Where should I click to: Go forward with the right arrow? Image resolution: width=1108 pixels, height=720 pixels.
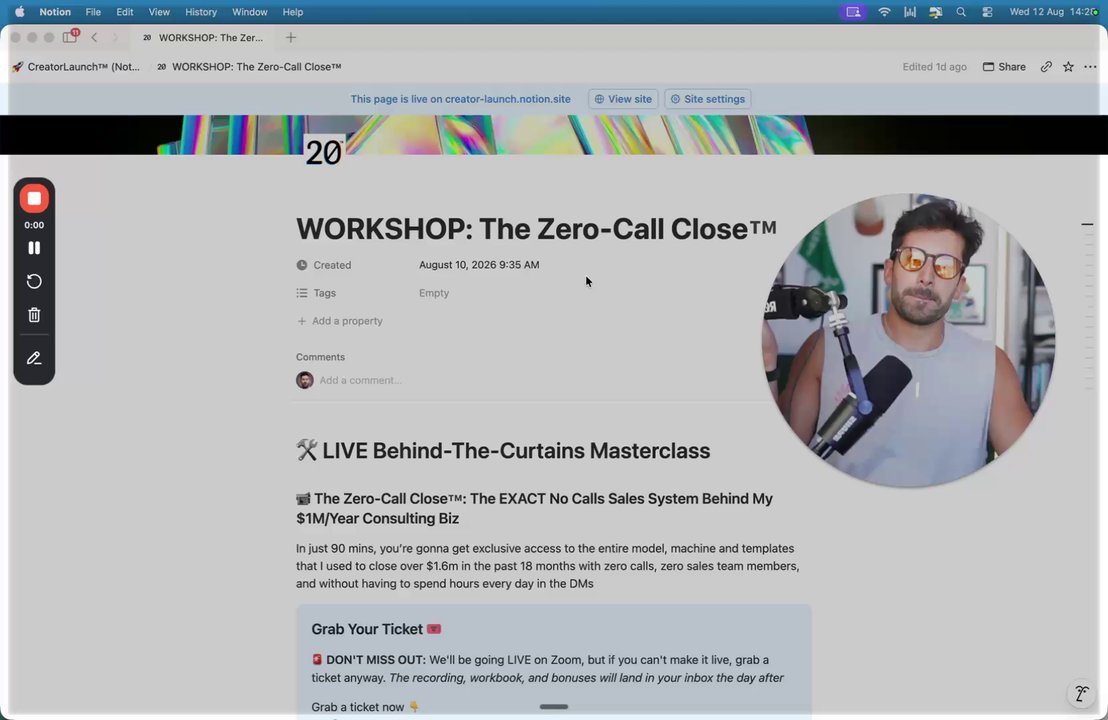click(115, 37)
